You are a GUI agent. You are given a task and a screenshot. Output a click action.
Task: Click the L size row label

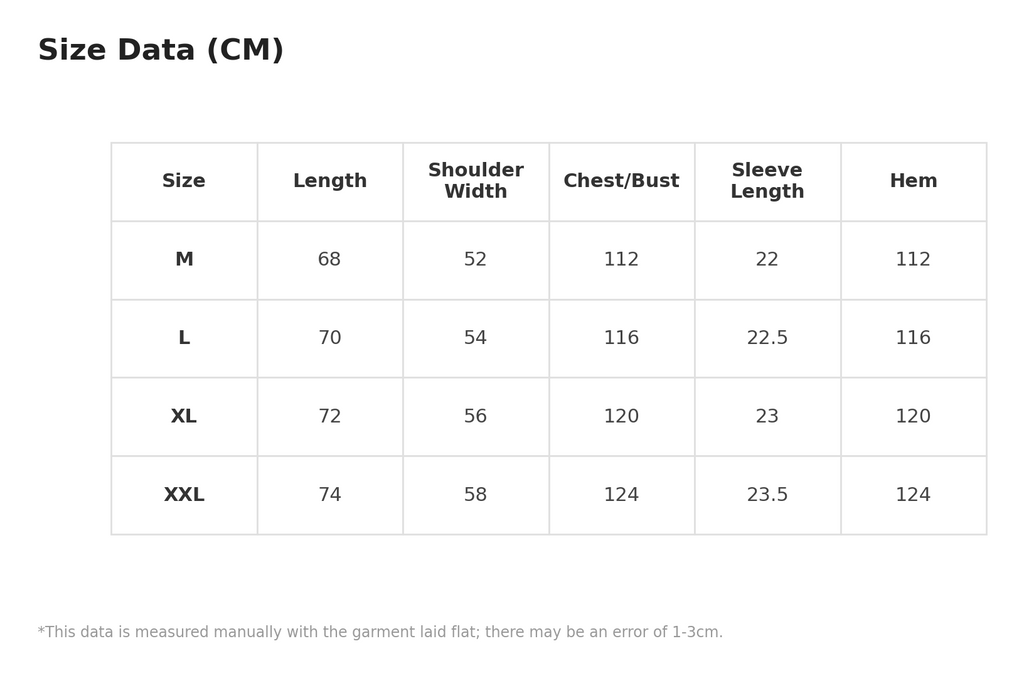[x=184, y=338]
